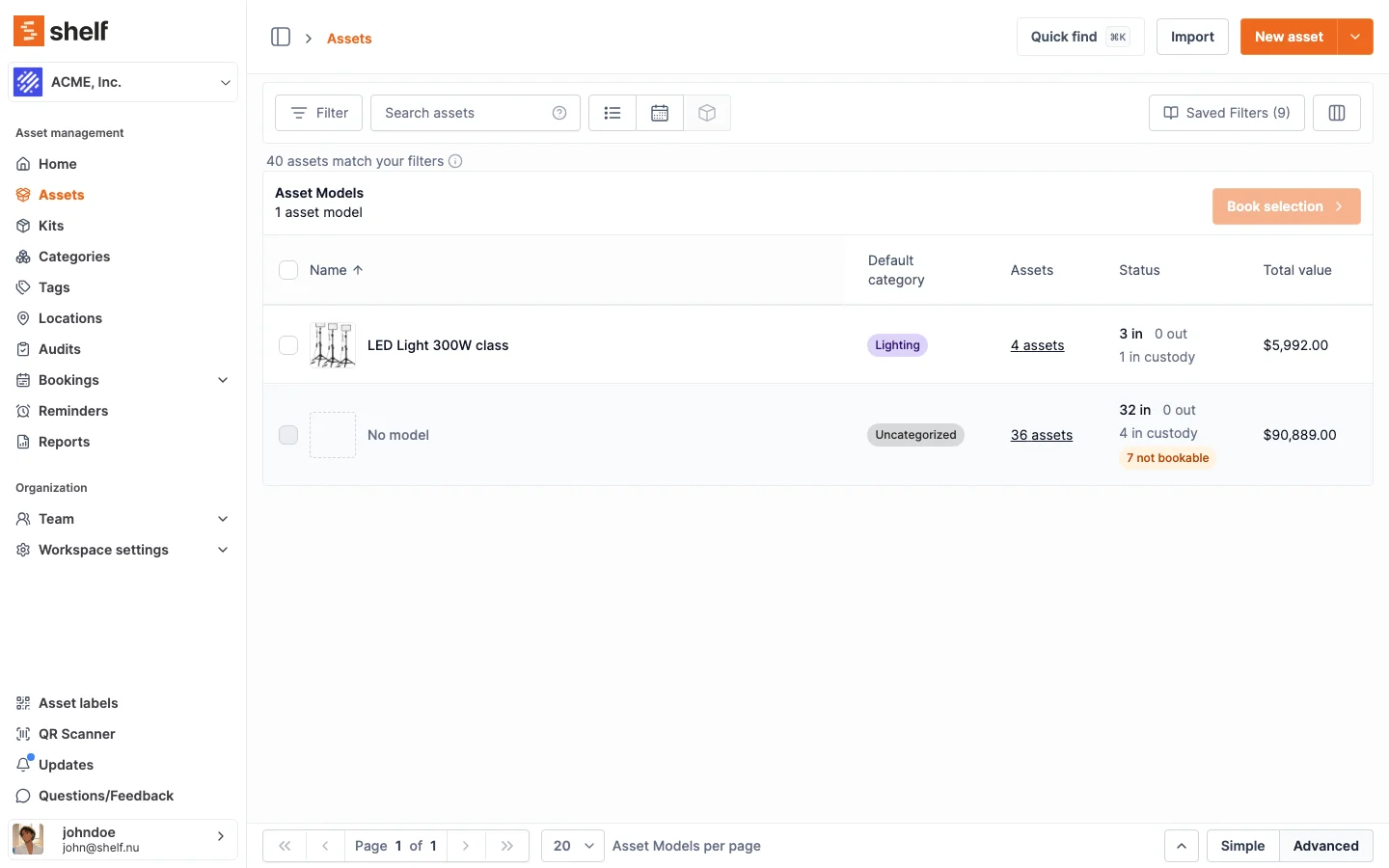Switch to Advanced mode

tap(1326, 846)
